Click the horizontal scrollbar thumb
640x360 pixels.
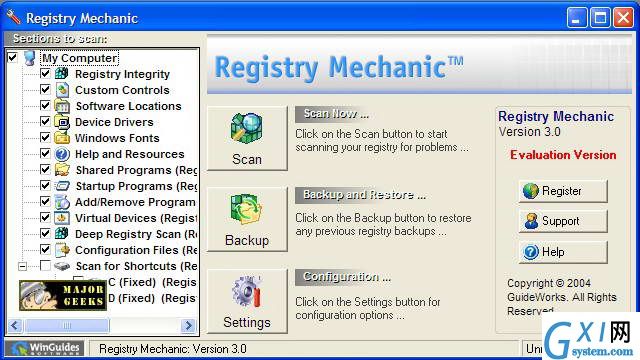[67, 326]
